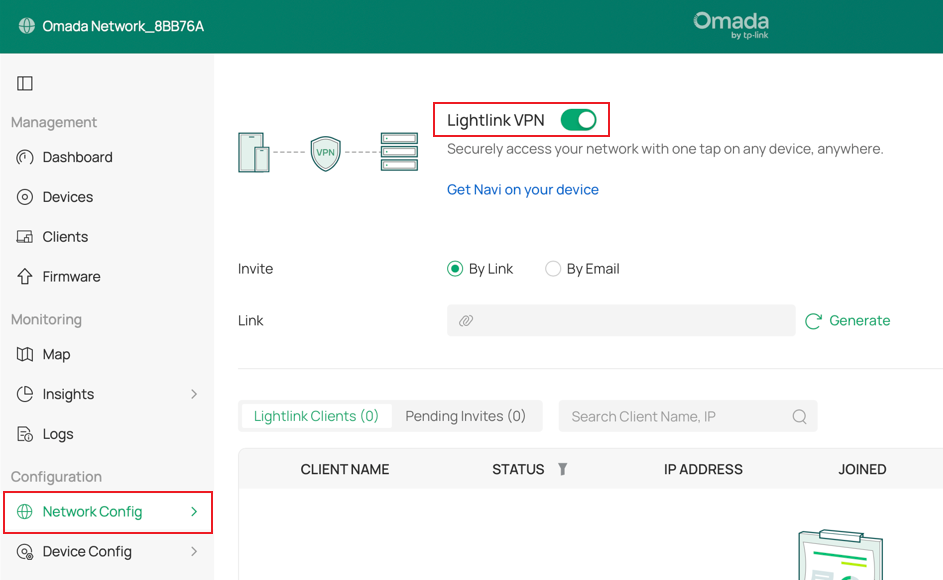Open the Get Navi on your device link
This screenshot has height=580, width=943.
[522, 189]
